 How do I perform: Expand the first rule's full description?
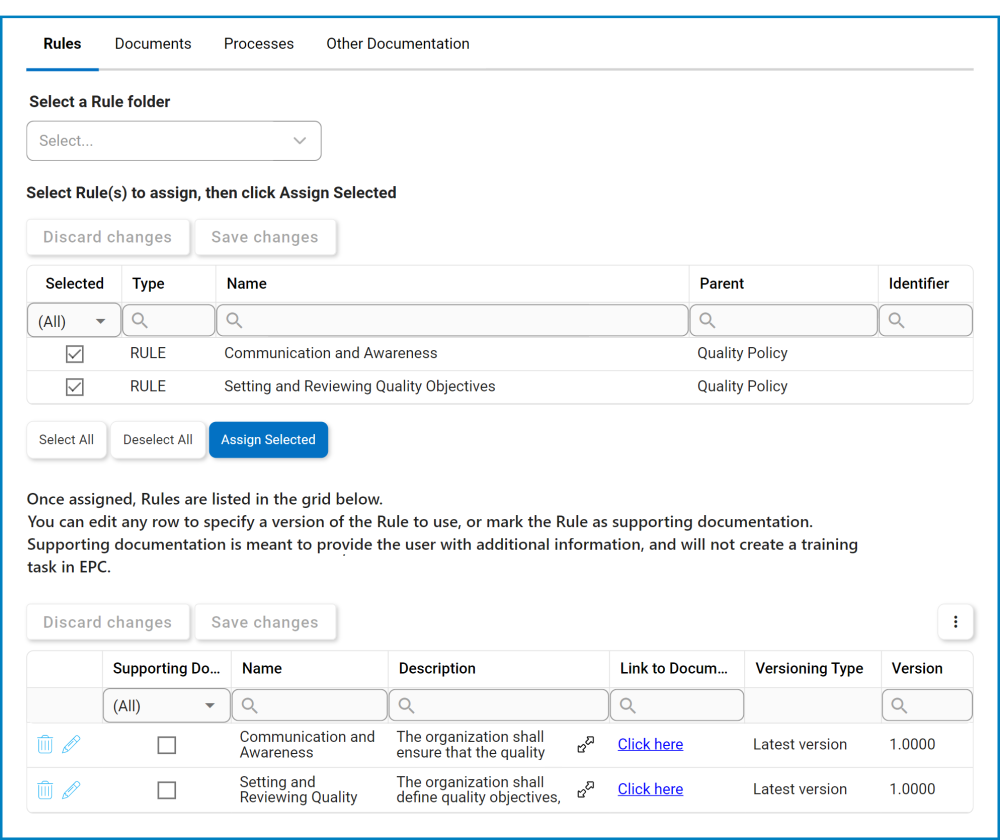pos(585,744)
